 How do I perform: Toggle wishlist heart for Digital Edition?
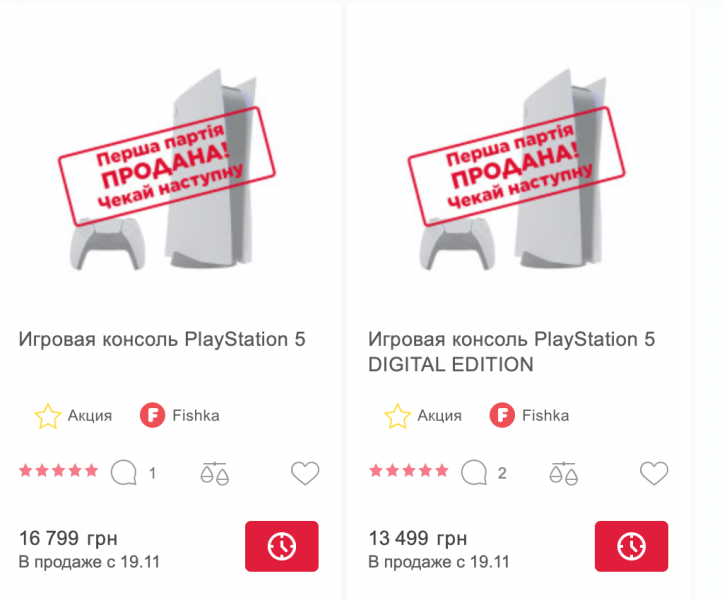click(654, 473)
